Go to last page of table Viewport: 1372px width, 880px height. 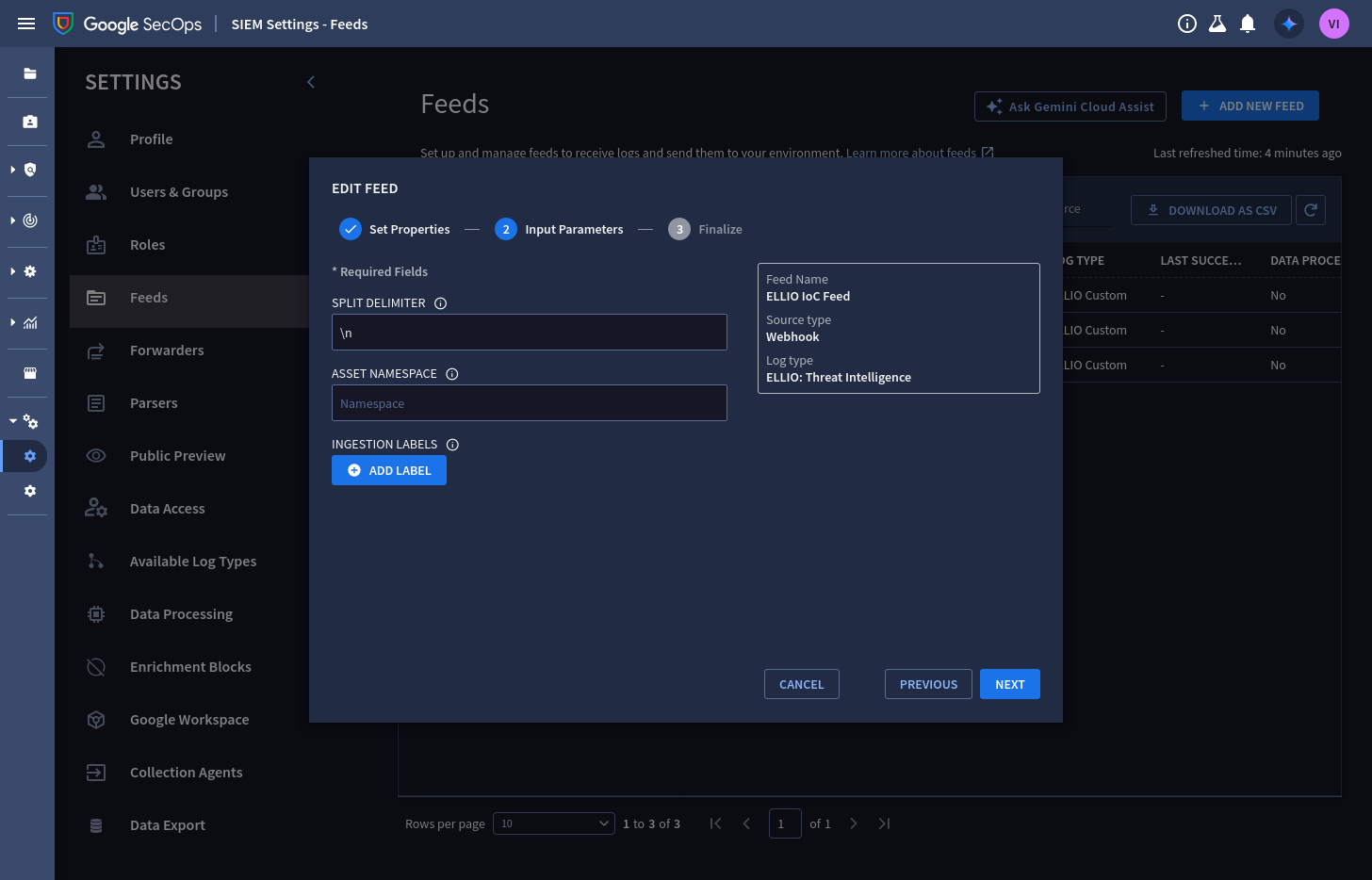click(x=884, y=823)
